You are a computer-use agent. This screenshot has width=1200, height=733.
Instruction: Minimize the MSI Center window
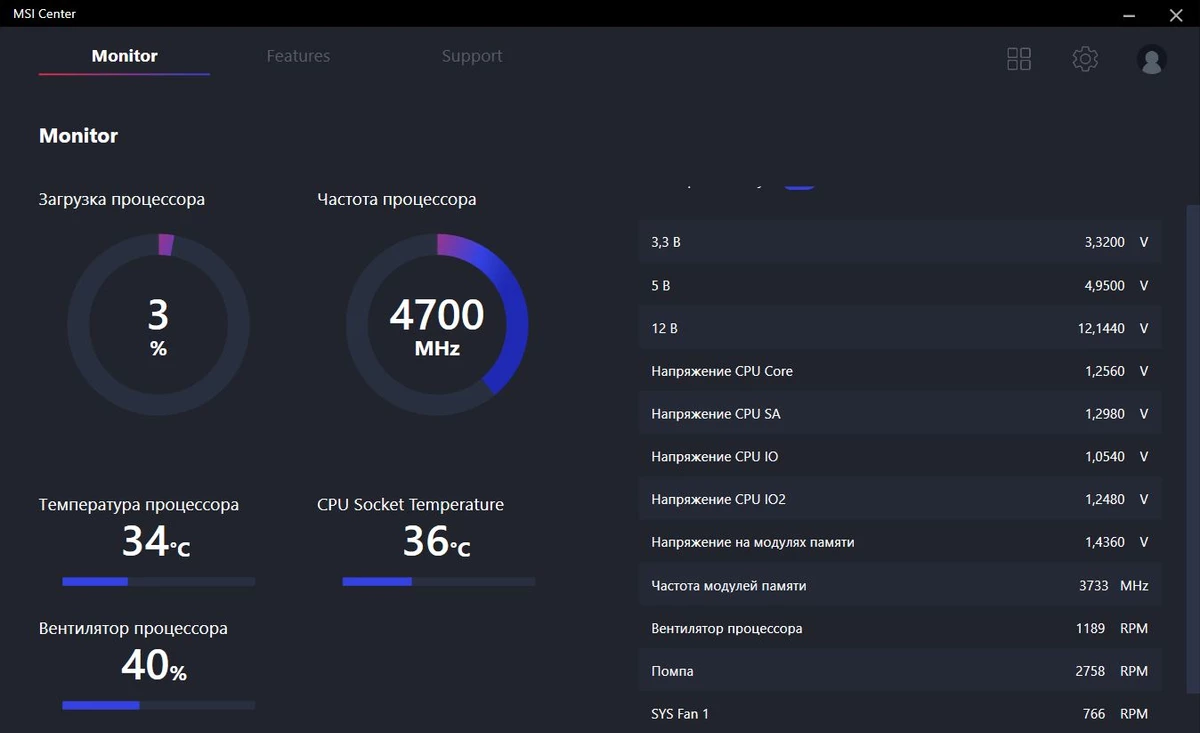pyautogui.click(x=1129, y=14)
